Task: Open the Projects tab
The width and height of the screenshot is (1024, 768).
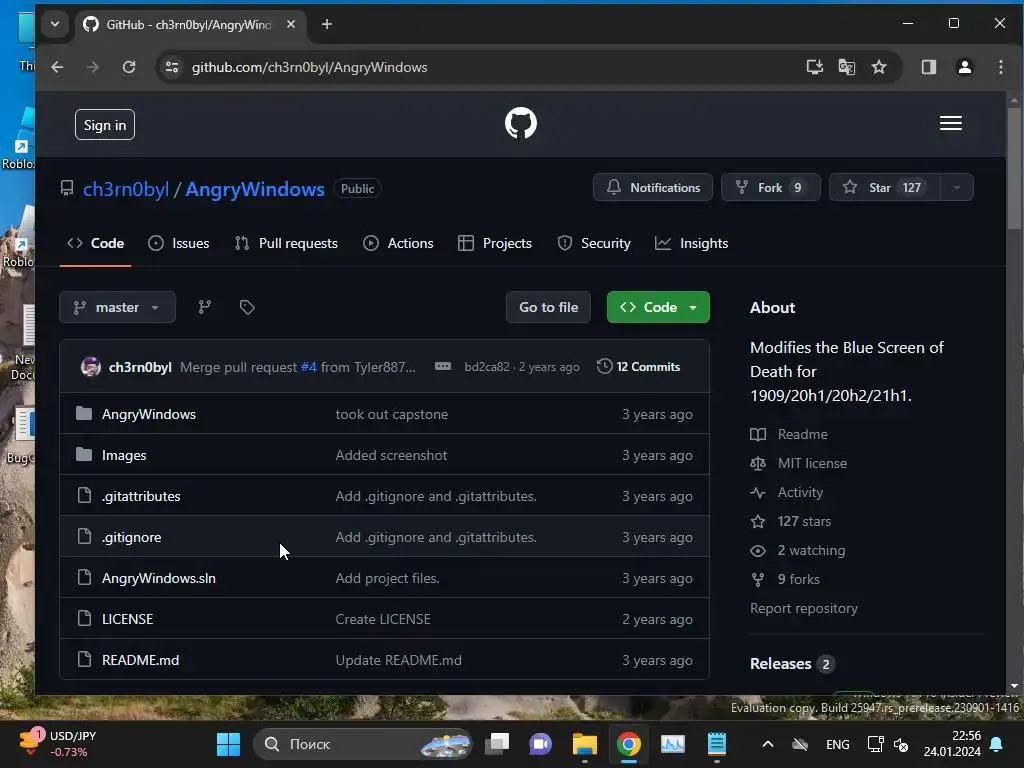Action: (x=495, y=243)
